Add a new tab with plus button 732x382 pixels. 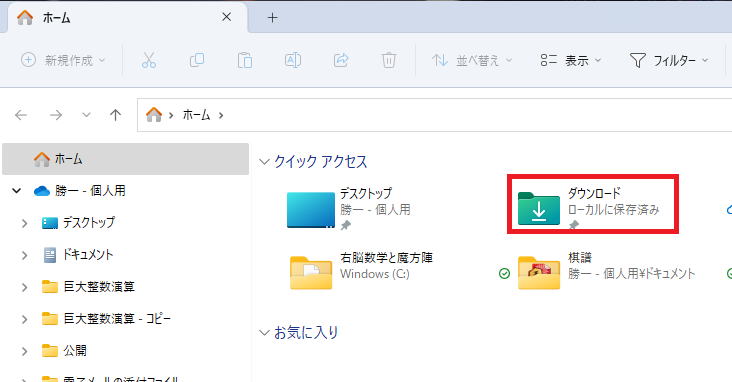273,18
